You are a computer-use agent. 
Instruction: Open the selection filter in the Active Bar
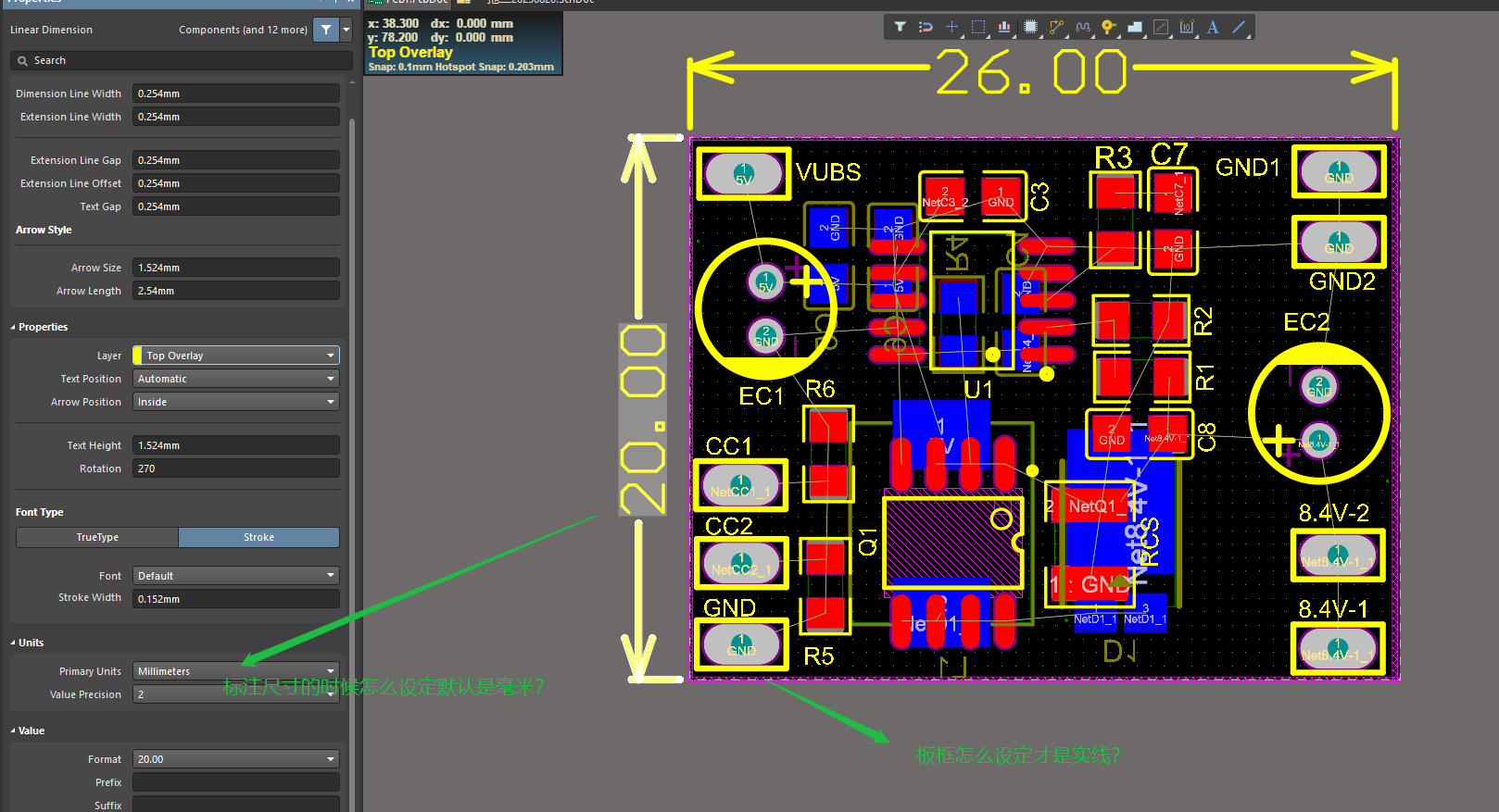point(900,27)
